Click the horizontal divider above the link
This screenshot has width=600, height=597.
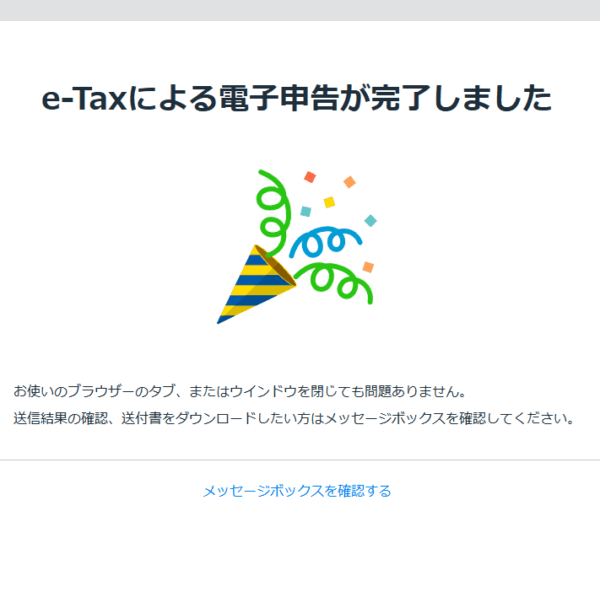(x=300, y=460)
